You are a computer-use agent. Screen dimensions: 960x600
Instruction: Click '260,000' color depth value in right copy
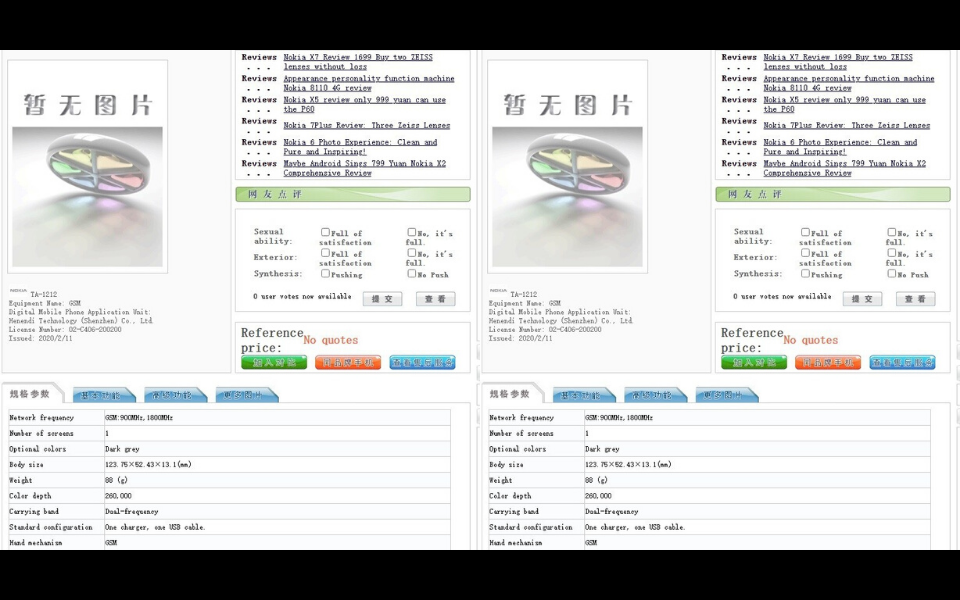tap(598, 496)
